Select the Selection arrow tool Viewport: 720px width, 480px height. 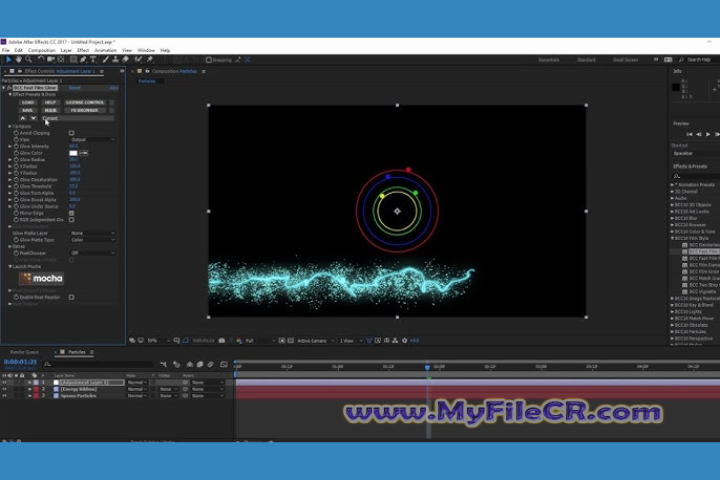[8, 59]
